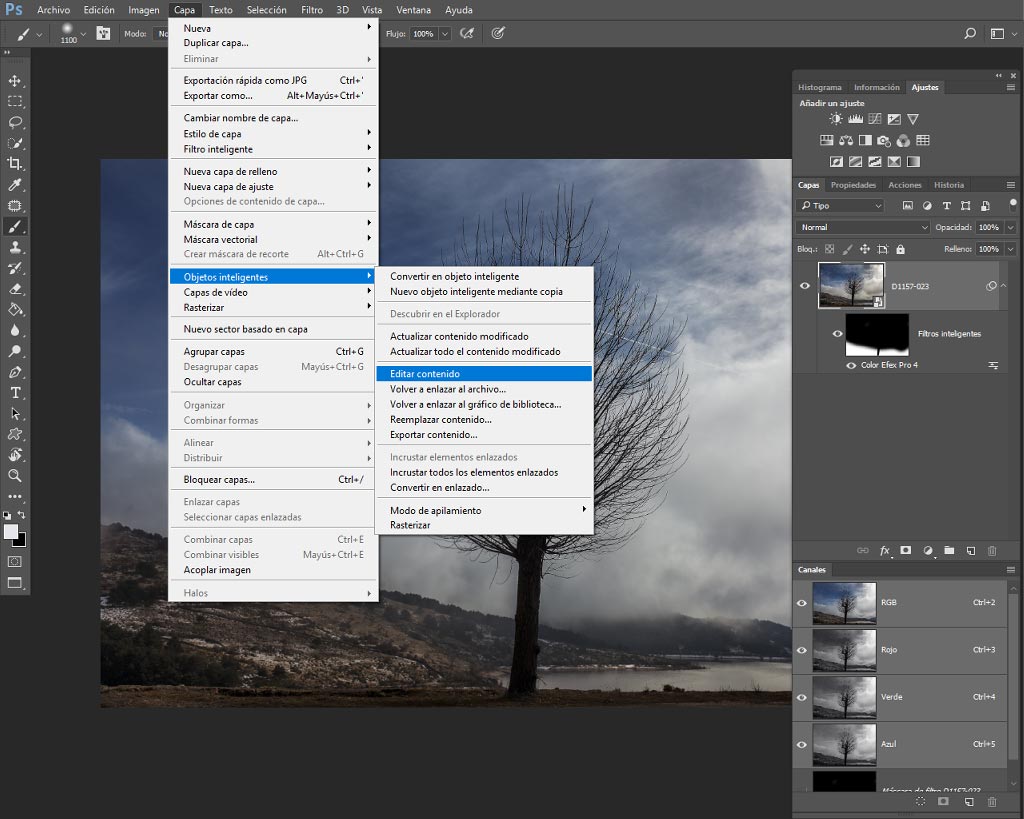This screenshot has width=1024, height=819.
Task: Add a Levels adjustment
Action: [x=855, y=119]
